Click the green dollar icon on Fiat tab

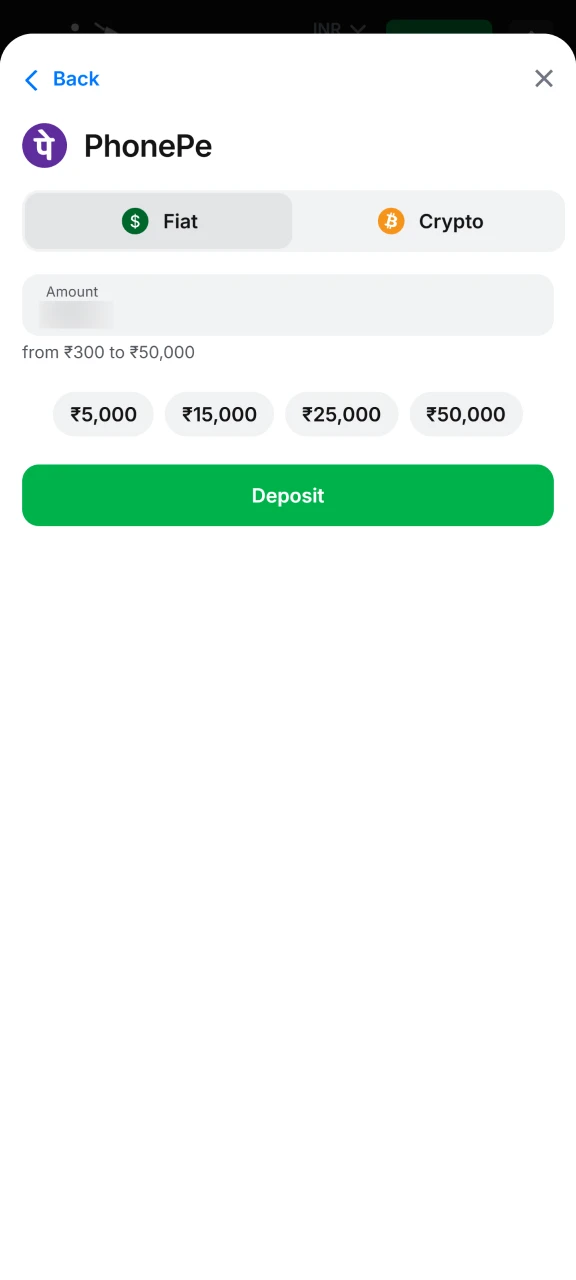[135, 221]
